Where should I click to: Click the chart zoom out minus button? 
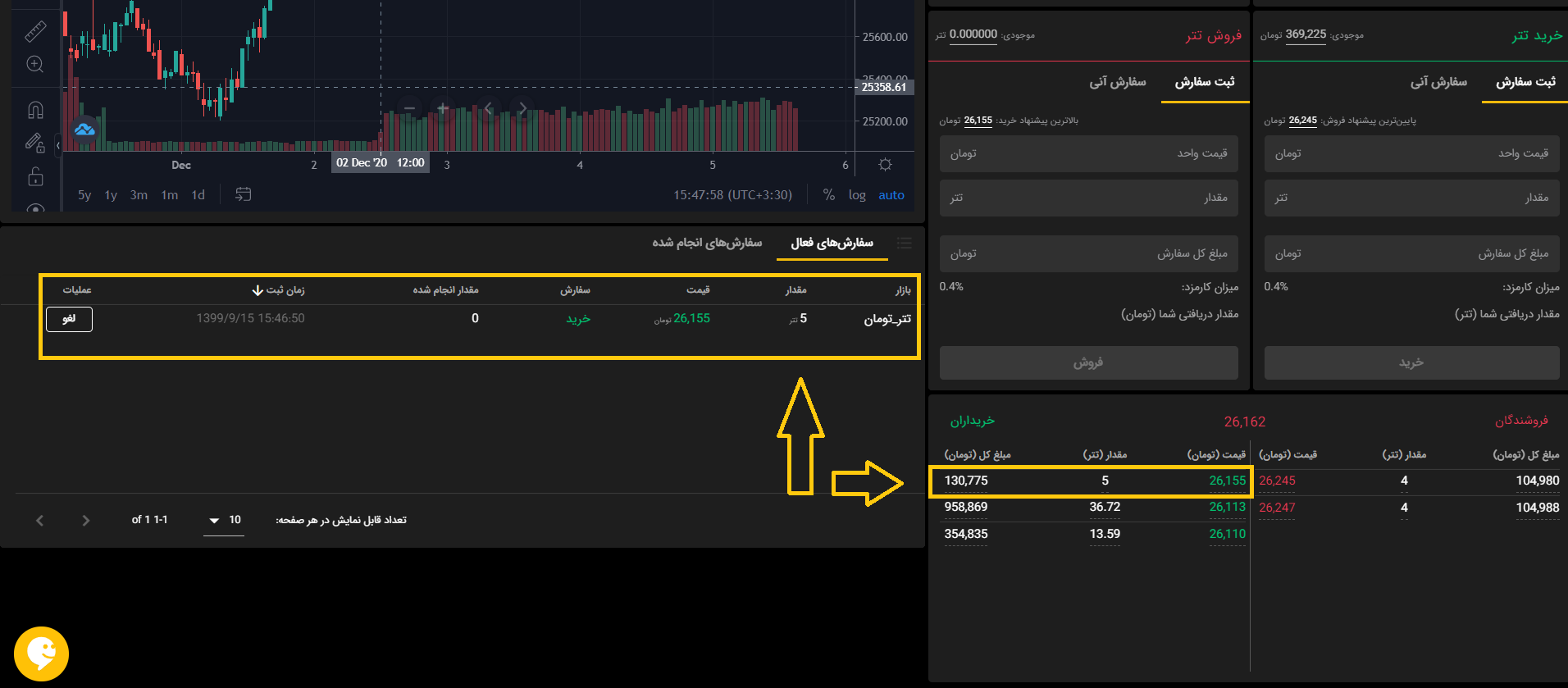click(409, 108)
